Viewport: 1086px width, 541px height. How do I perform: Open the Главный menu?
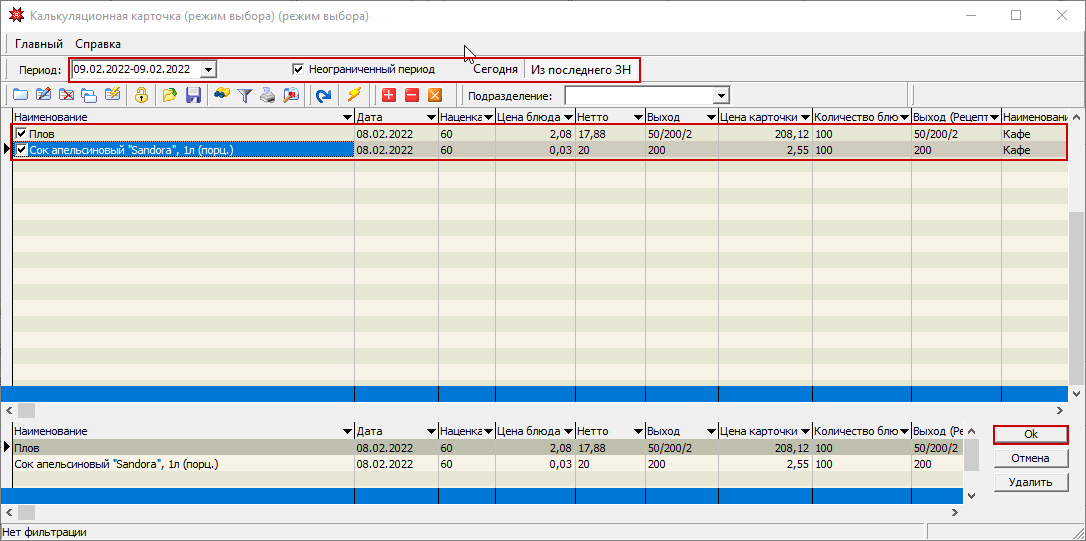click(39, 44)
